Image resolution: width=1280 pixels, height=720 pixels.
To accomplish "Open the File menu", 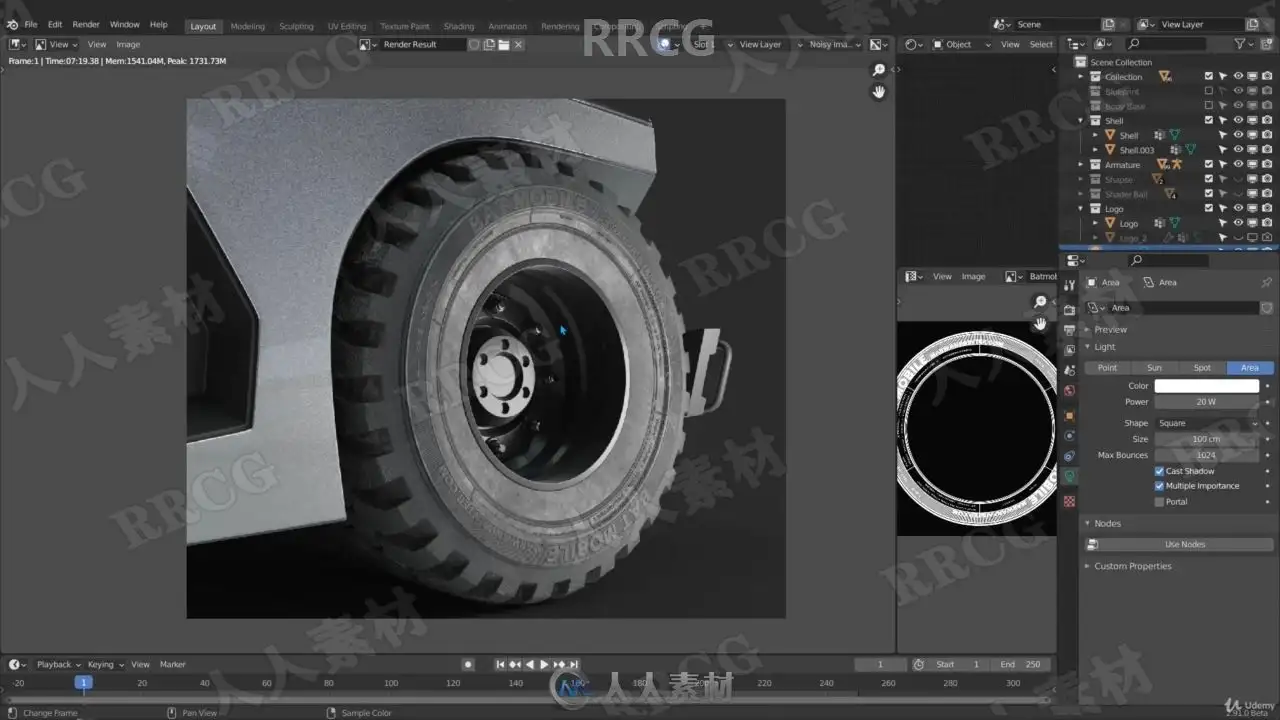I will [x=31, y=24].
